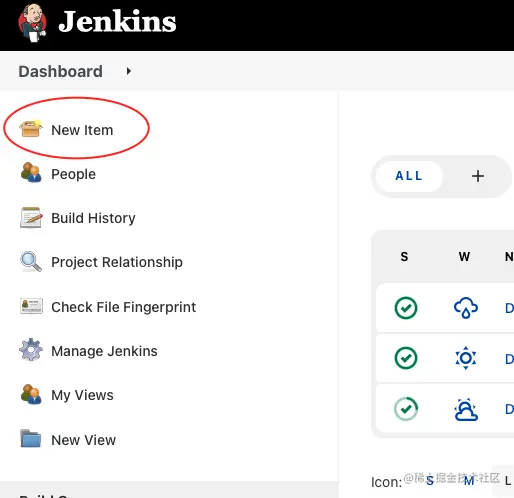Image resolution: width=514 pixels, height=498 pixels.
Task: Add a new view with plus tab
Action: (478, 176)
